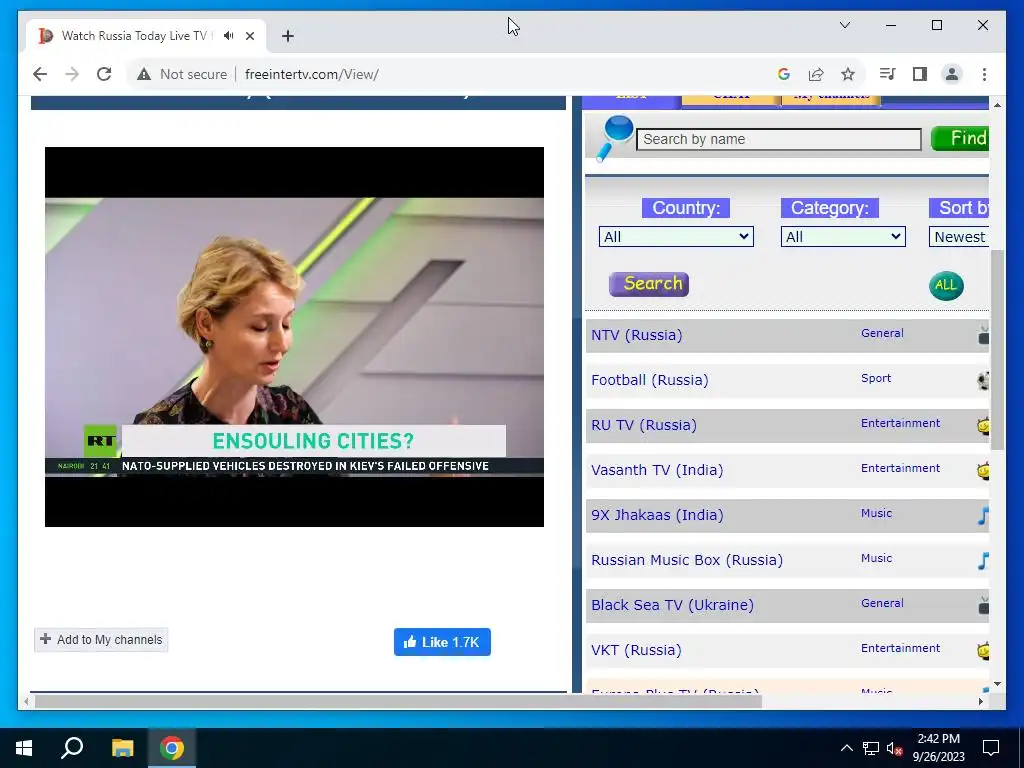Click the round green ALL button
Viewport: 1024px width, 768px height.
pos(946,285)
